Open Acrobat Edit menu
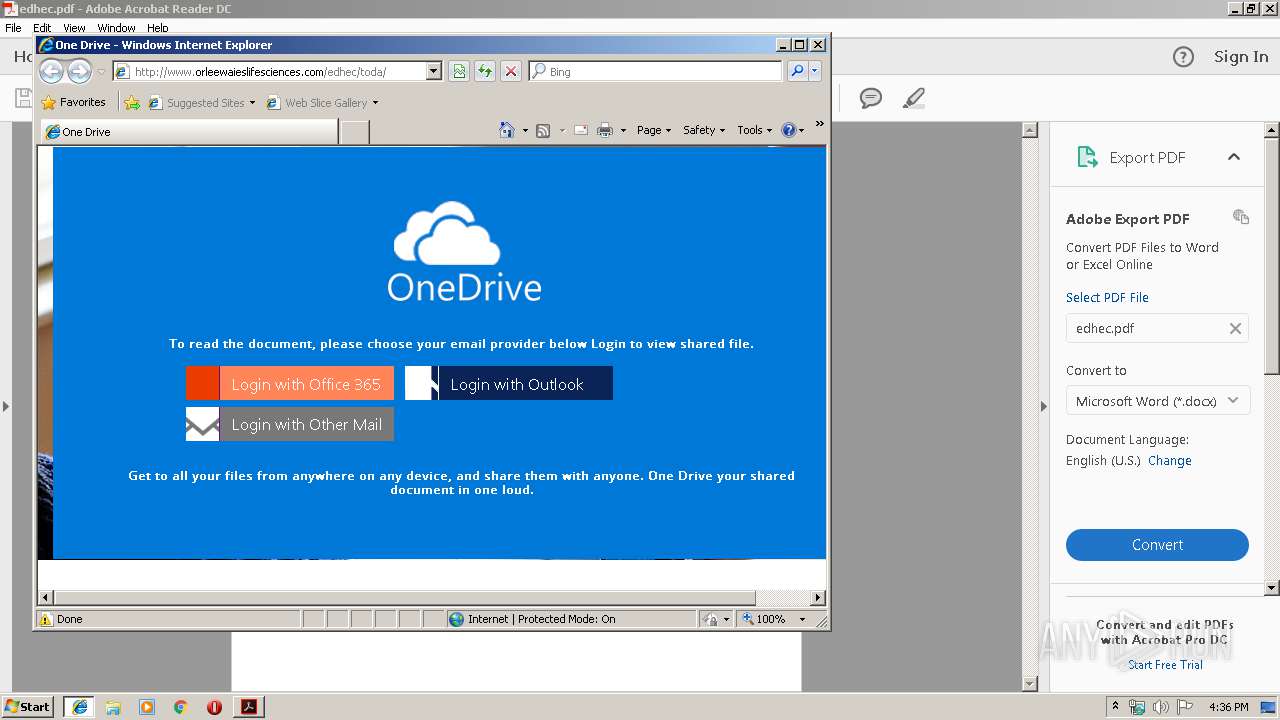 (x=42, y=28)
